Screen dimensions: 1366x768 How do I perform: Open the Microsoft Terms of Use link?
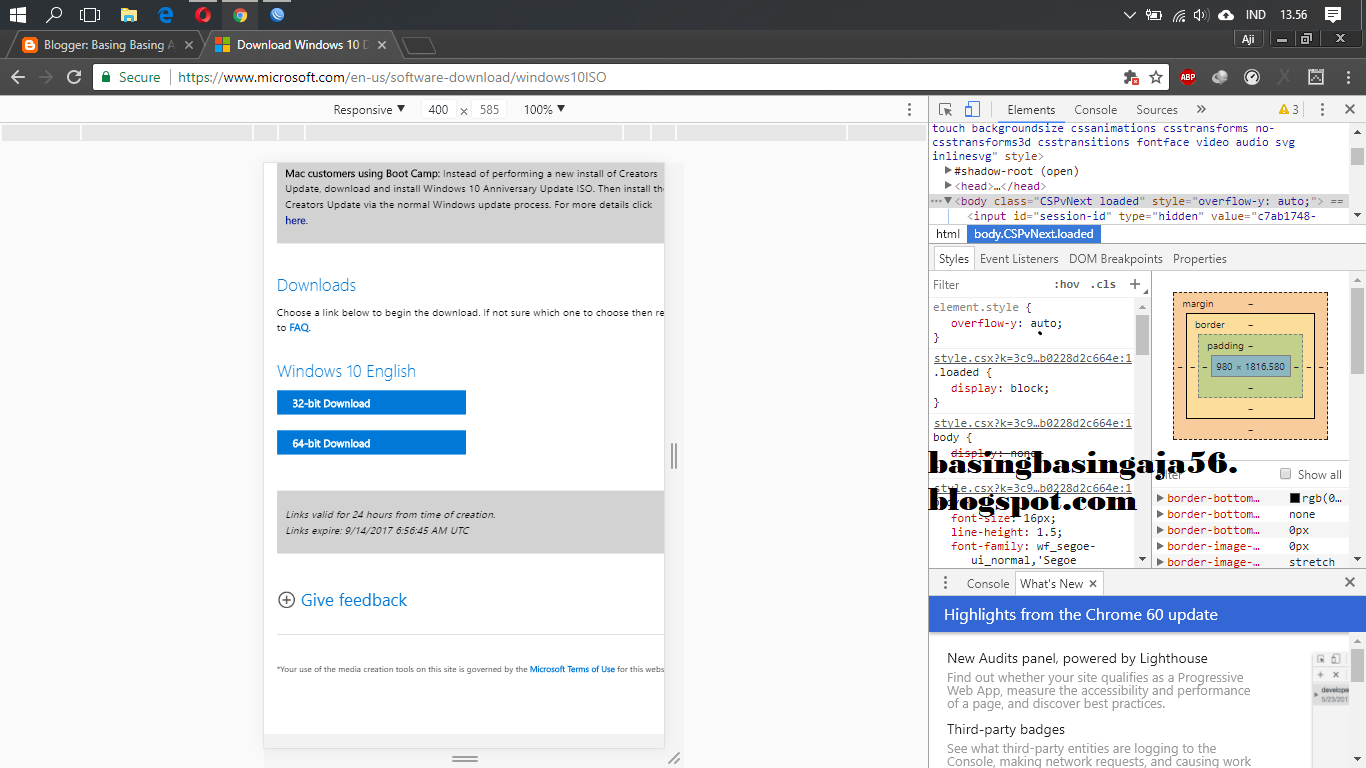[572, 669]
